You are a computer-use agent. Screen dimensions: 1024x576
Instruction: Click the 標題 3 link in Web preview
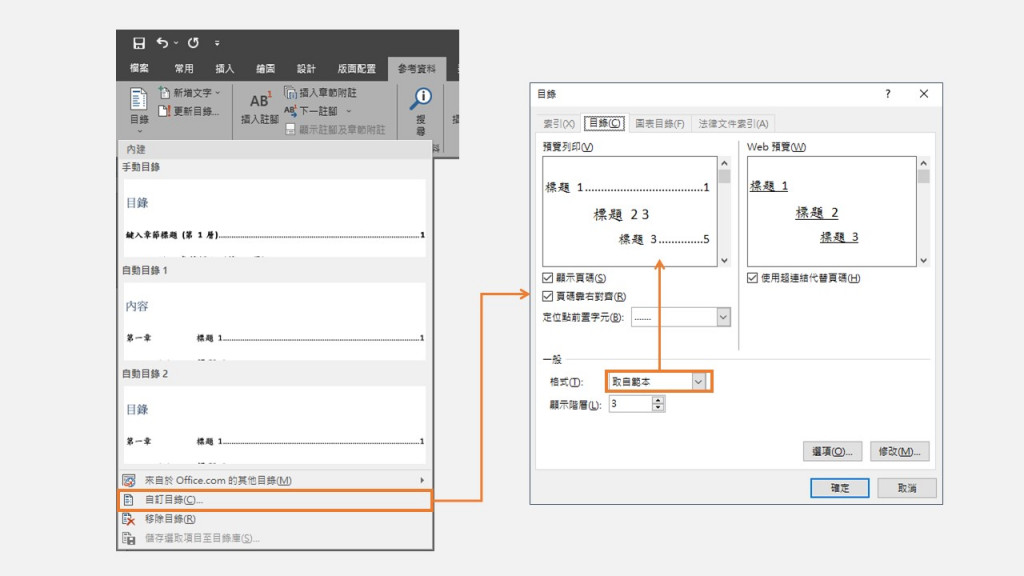pos(839,237)
